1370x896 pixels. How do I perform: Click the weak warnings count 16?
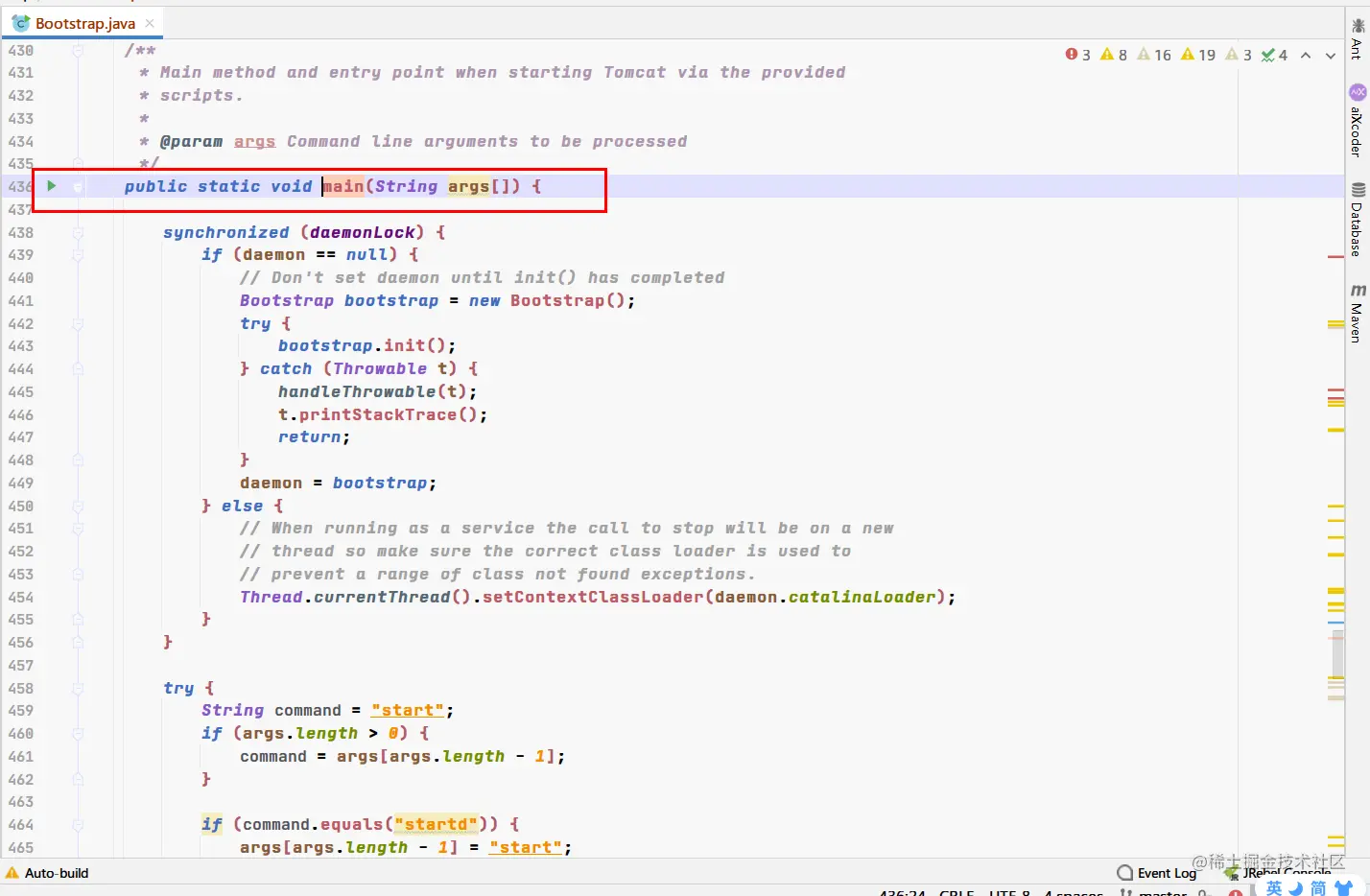(1154, 55)
